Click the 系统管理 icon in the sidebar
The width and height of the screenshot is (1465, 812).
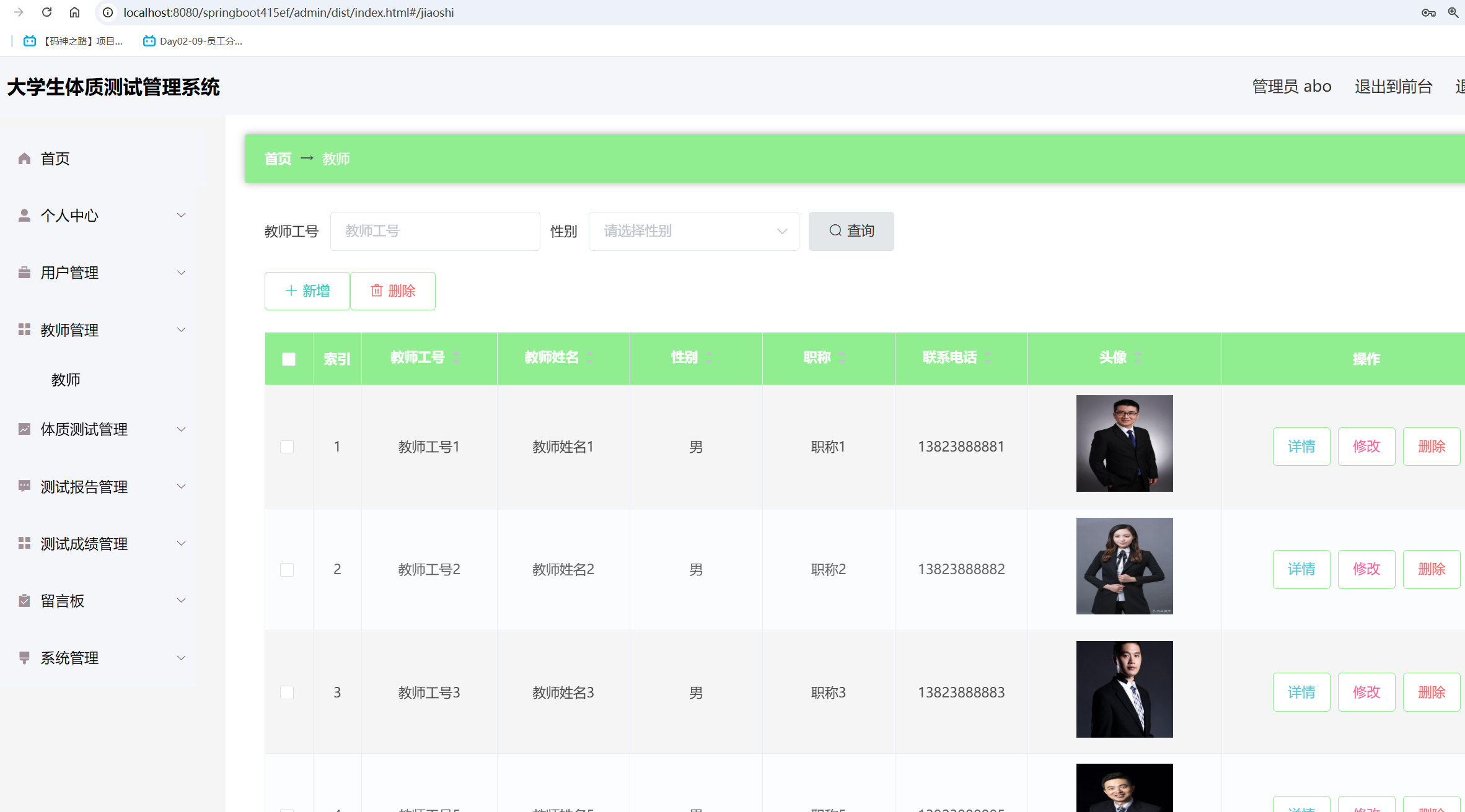pos(24,658)
